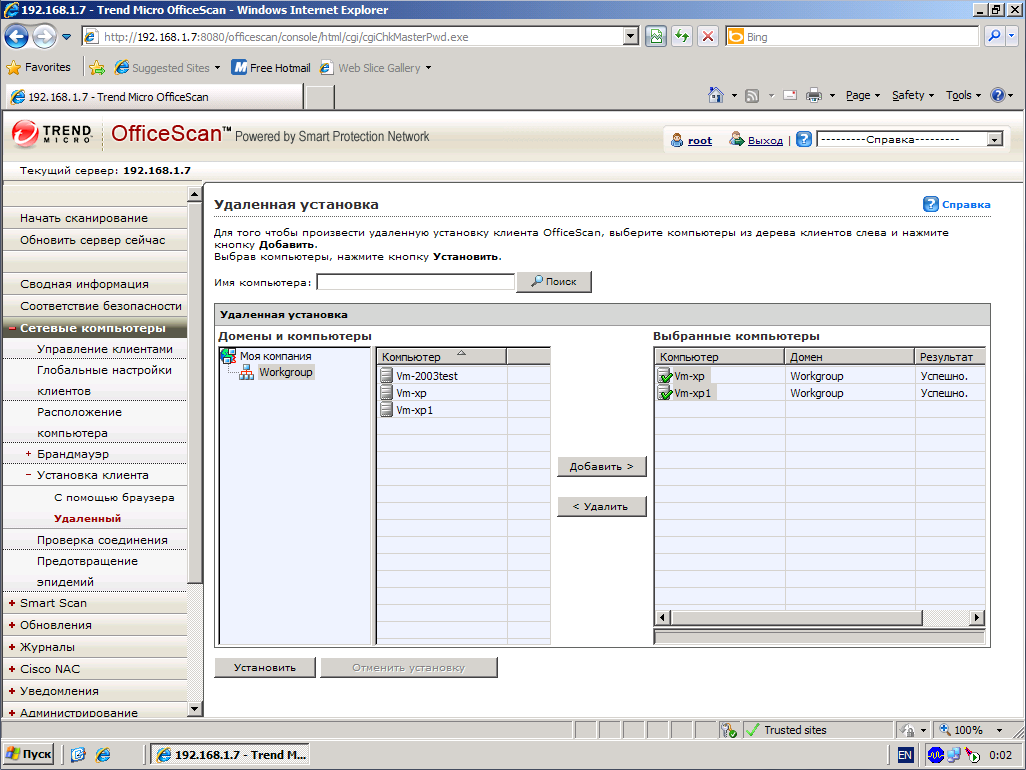1026x770 pixels.
Task: Click the Home icon in the command bar
Action: coord(716,96)
